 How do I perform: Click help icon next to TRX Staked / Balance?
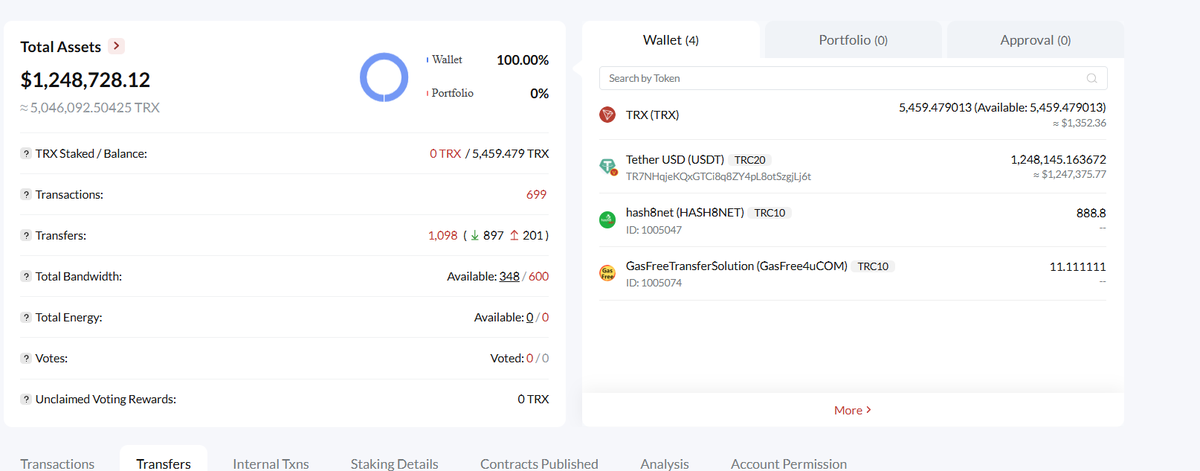[x=25, y=154]
